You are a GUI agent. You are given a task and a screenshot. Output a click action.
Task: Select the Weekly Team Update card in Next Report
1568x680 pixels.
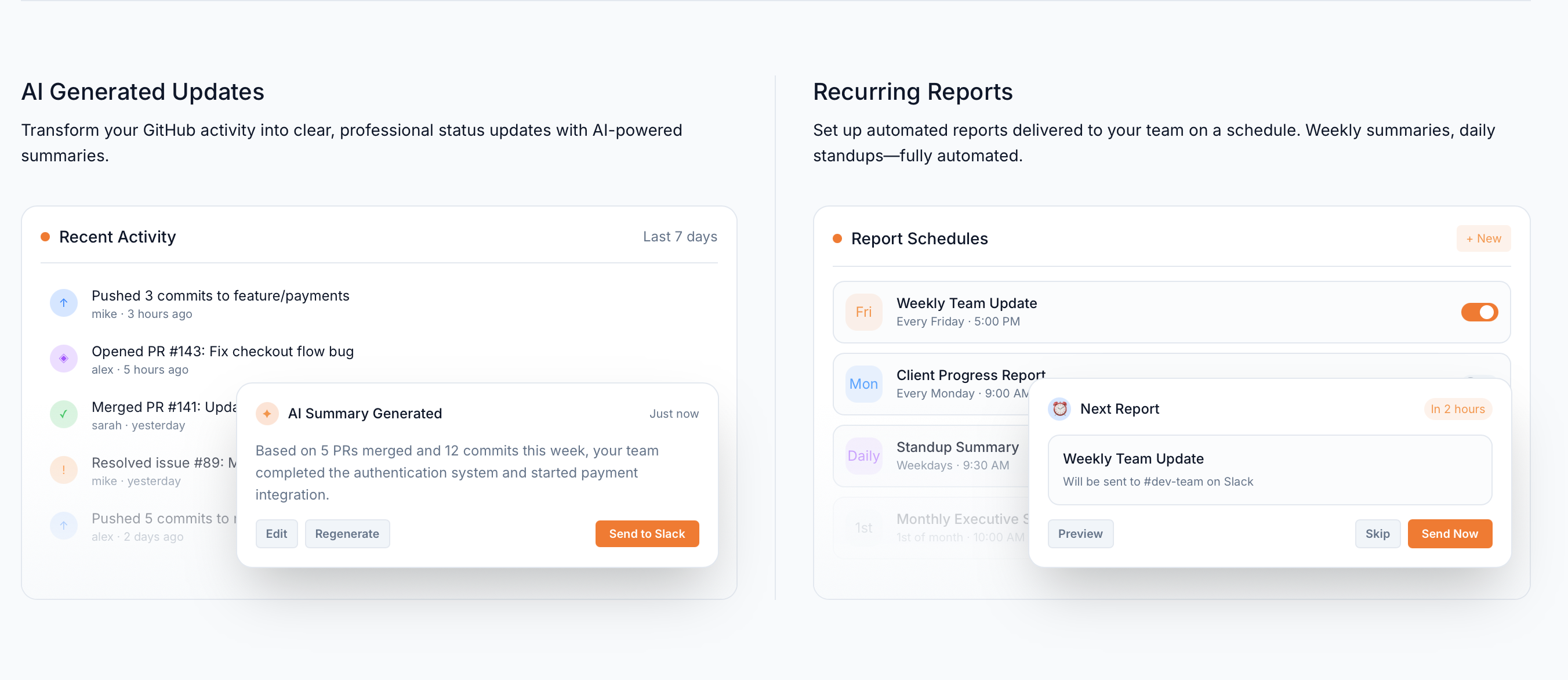tap(1269, 469)
